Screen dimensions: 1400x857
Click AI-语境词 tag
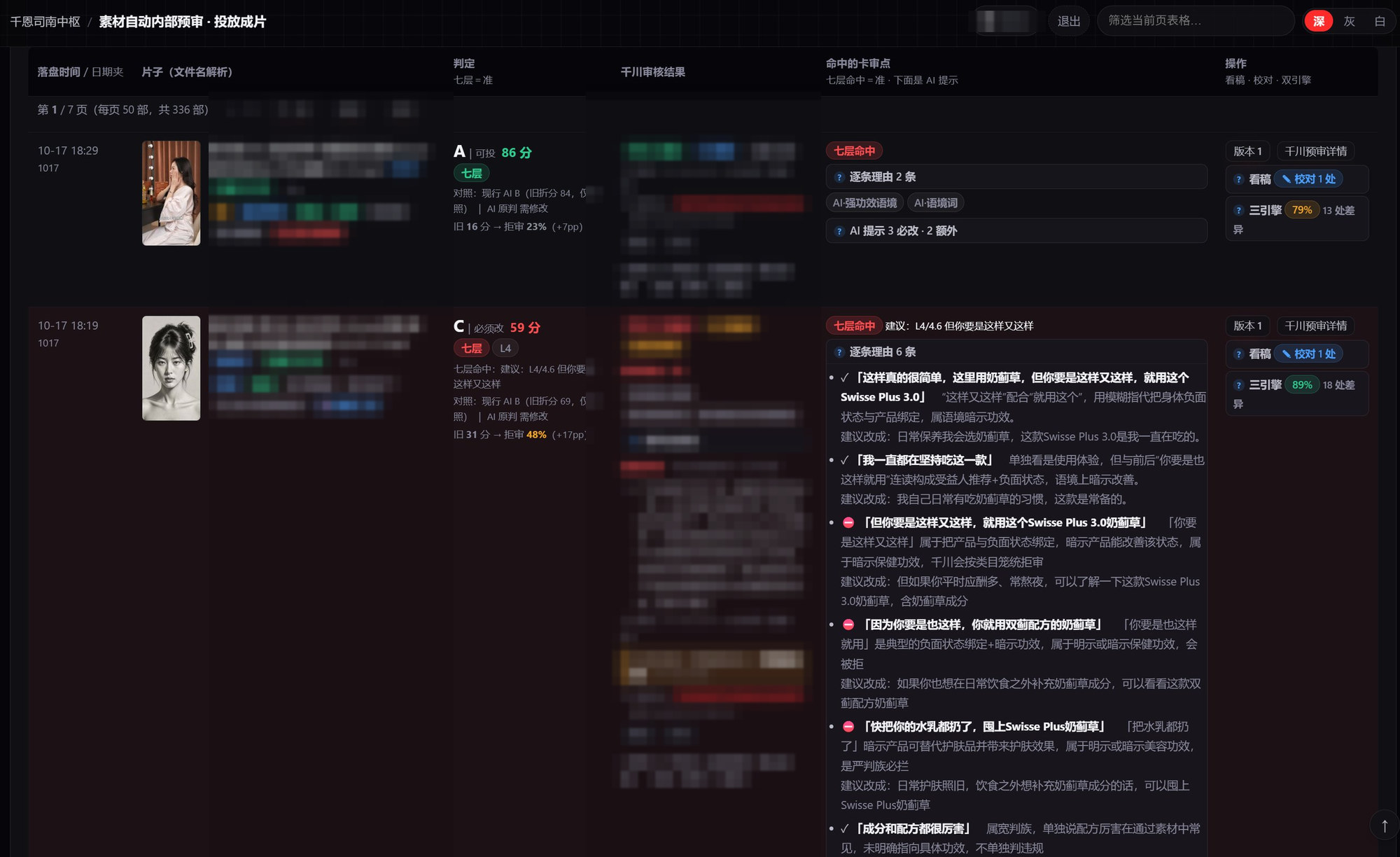click(936, 203)
